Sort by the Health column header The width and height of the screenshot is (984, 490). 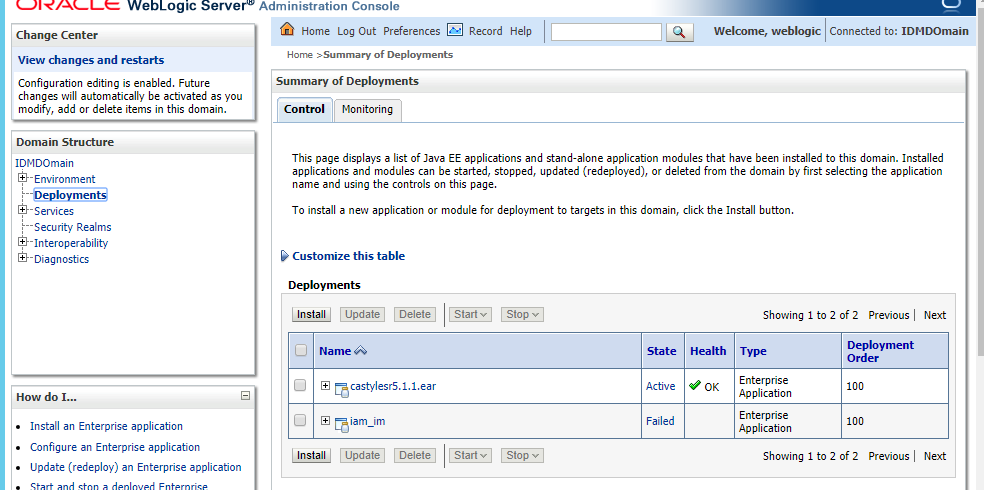[708, 351]
